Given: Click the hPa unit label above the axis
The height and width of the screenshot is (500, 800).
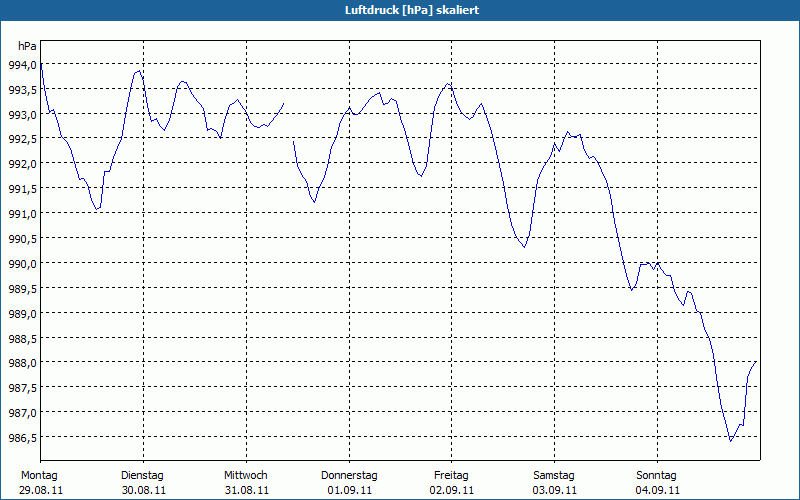Looking at the screenshot, I should [x=26, y=46].
